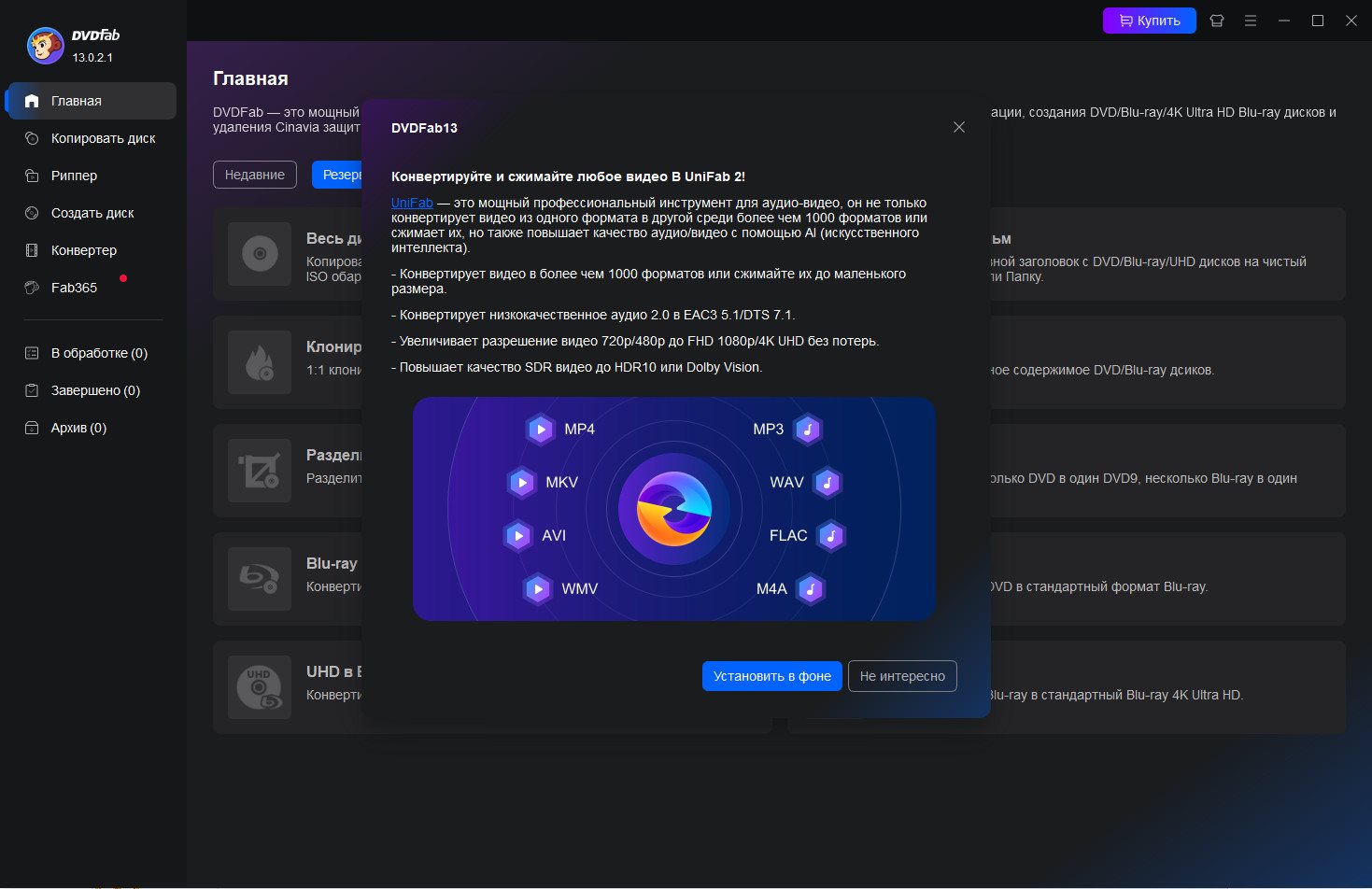Open Копировать диск in the sidebar

coord(92,138)
